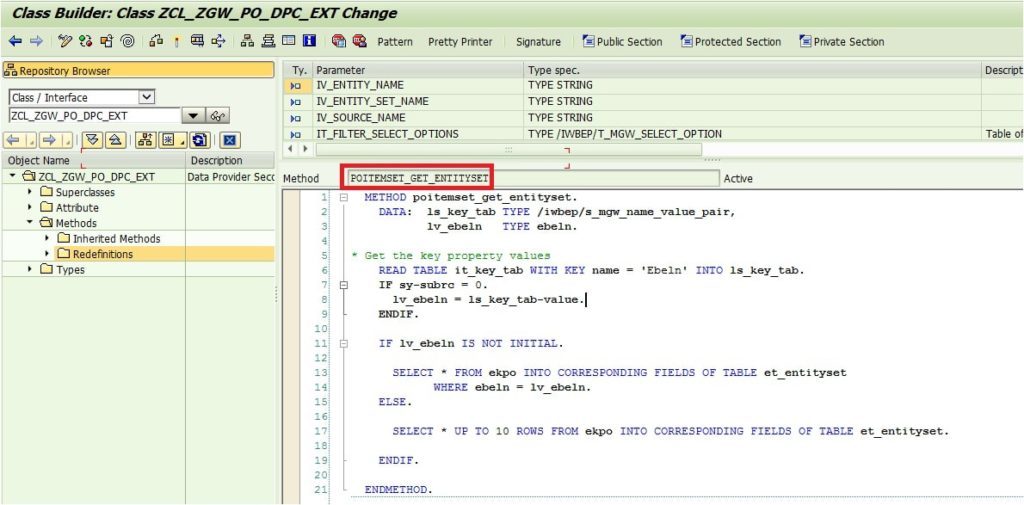
Task: Click the Object Name column header
Action: (94, 161)
